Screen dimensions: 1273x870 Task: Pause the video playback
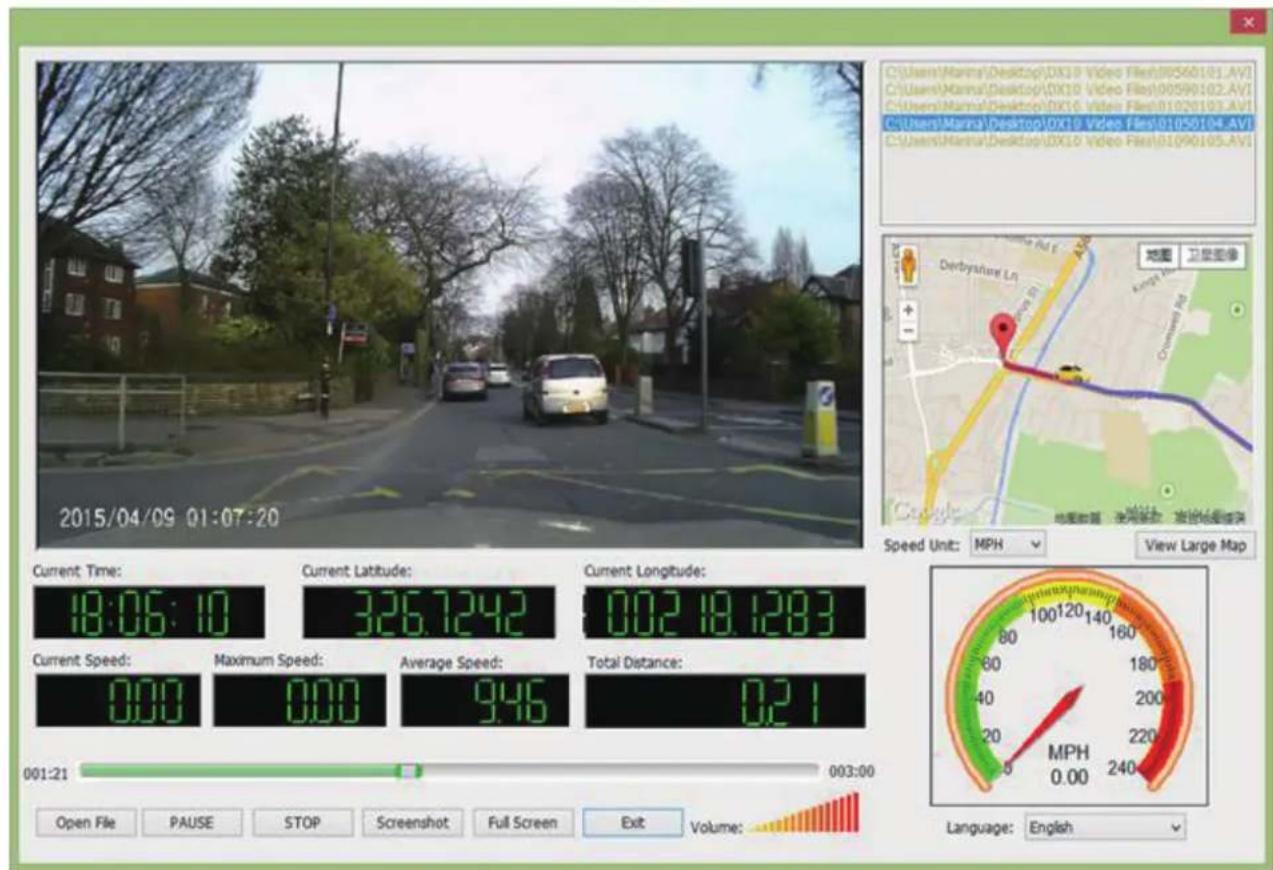192,823
